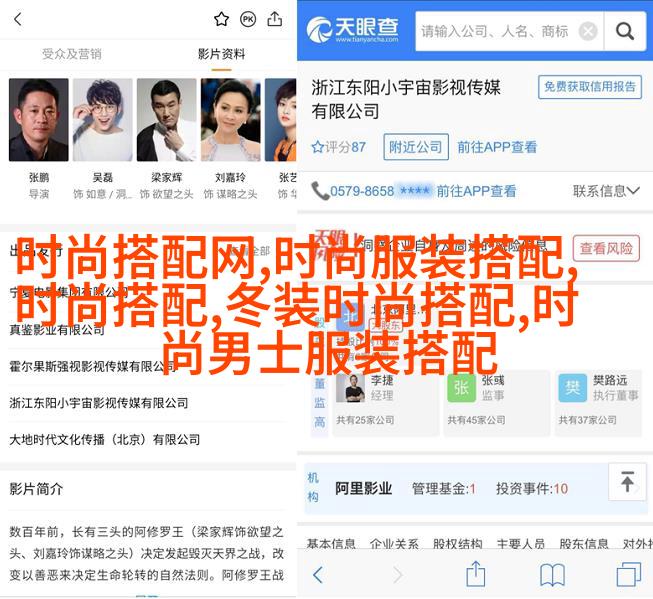Click the 免费获取信用报告 button

(590, 87)
